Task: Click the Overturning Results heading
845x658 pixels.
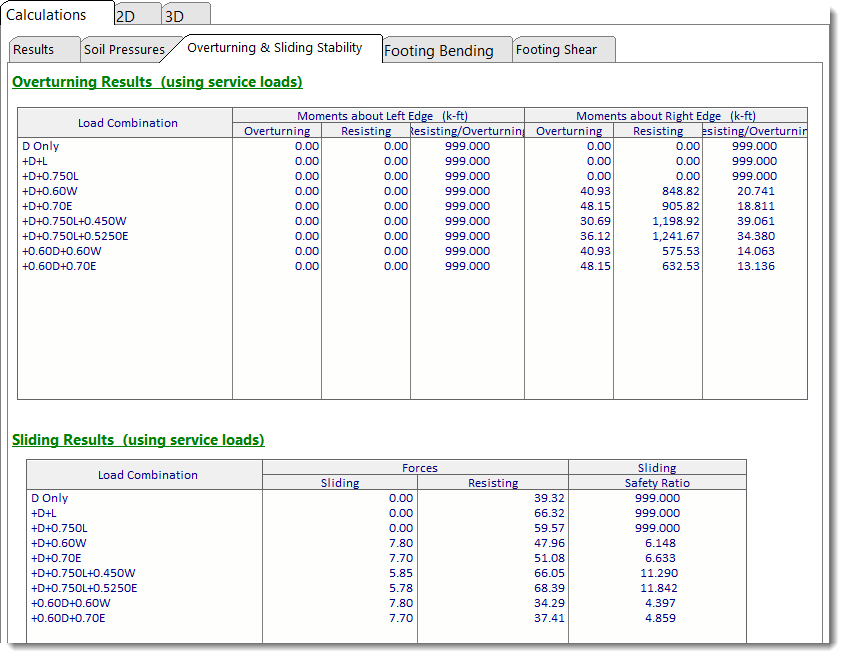Action: [157, 82]
